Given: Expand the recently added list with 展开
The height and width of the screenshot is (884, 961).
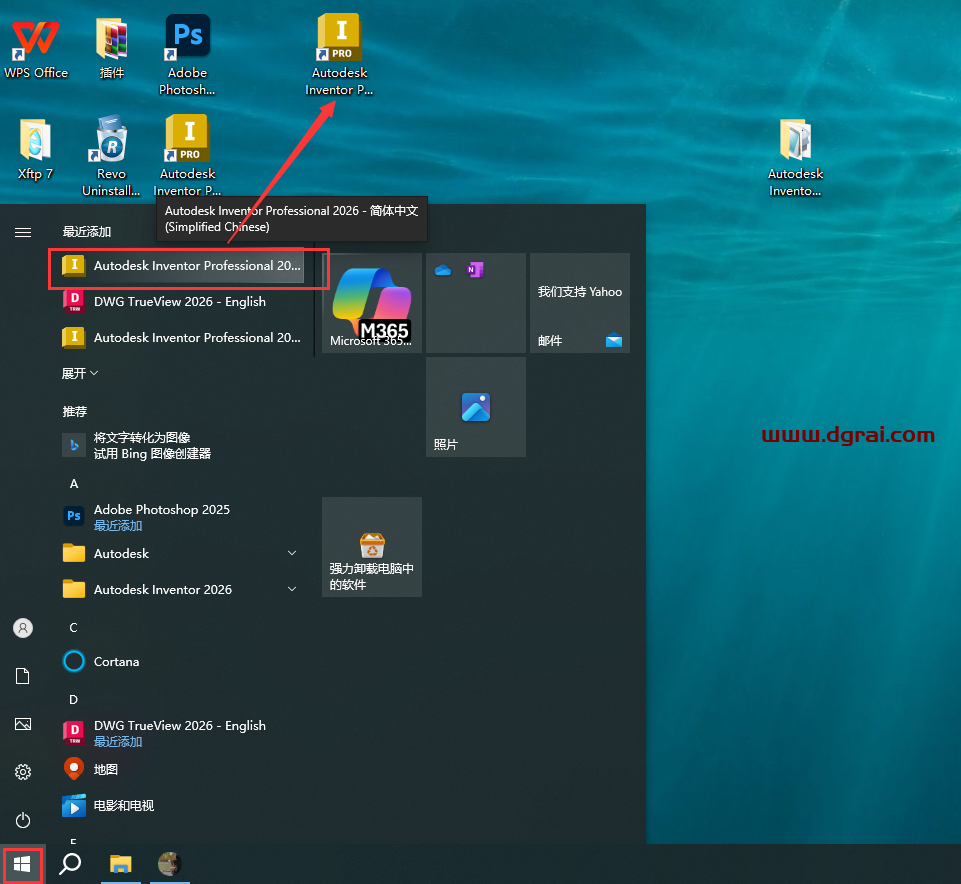Looking at the screenshot, I should tap(80, 373).
